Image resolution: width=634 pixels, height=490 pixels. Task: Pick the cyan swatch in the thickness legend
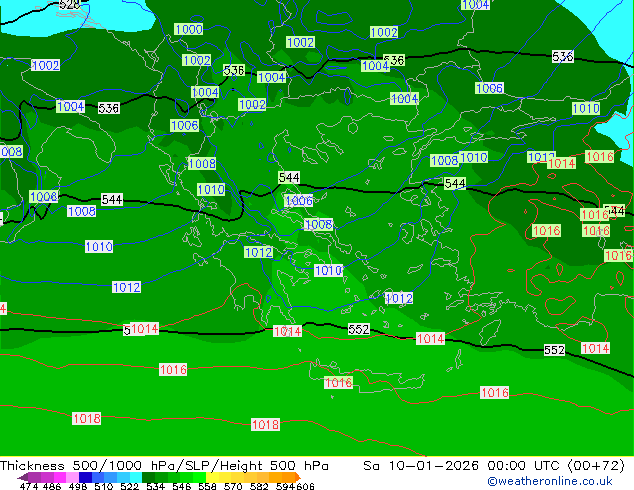(136, 477)
